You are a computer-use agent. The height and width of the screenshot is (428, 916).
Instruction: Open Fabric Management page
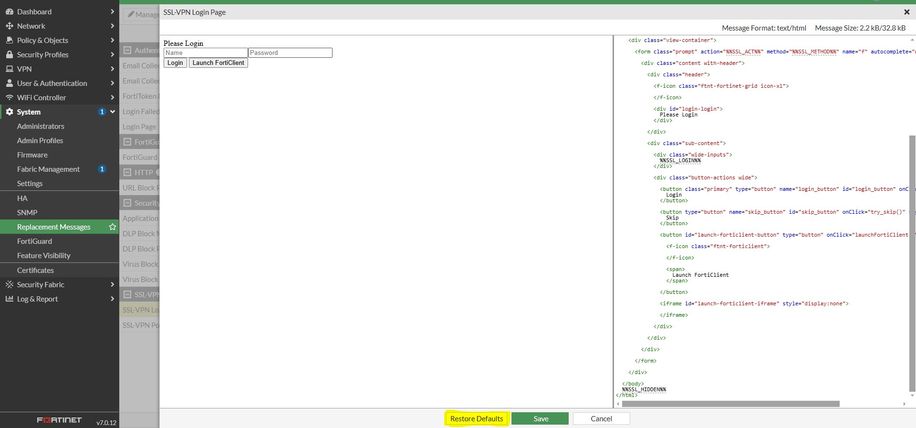coord(48,169)
